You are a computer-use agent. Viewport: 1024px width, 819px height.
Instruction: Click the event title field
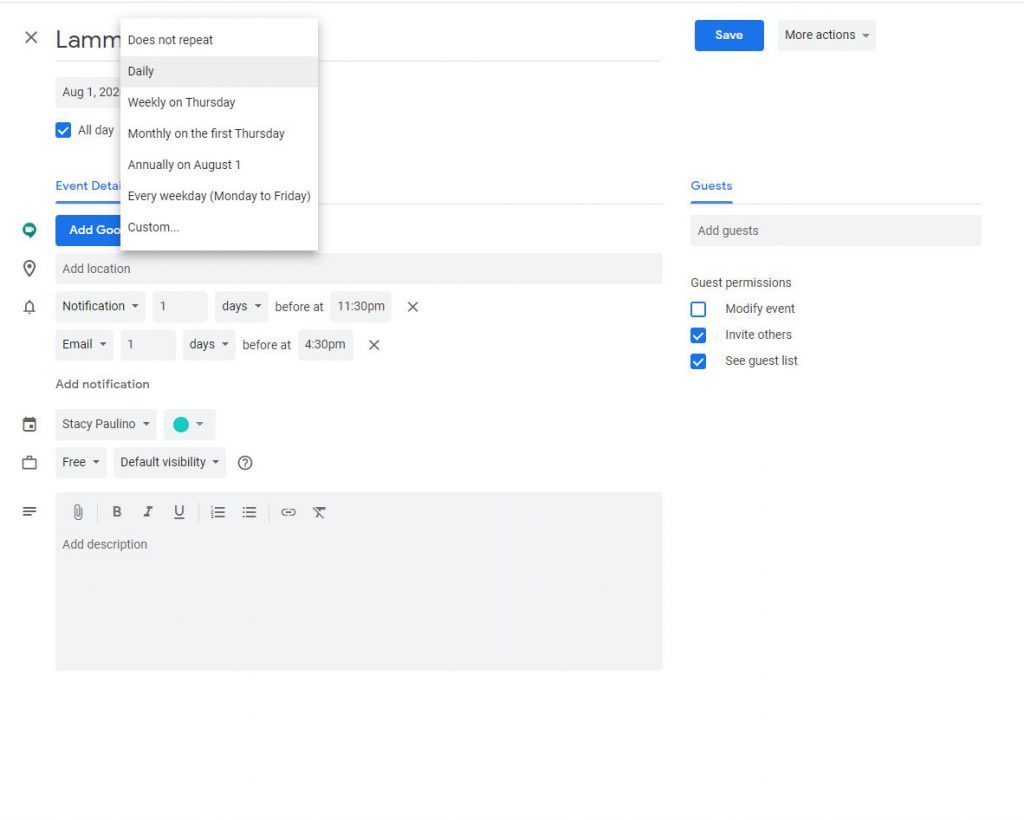point(88,40)
